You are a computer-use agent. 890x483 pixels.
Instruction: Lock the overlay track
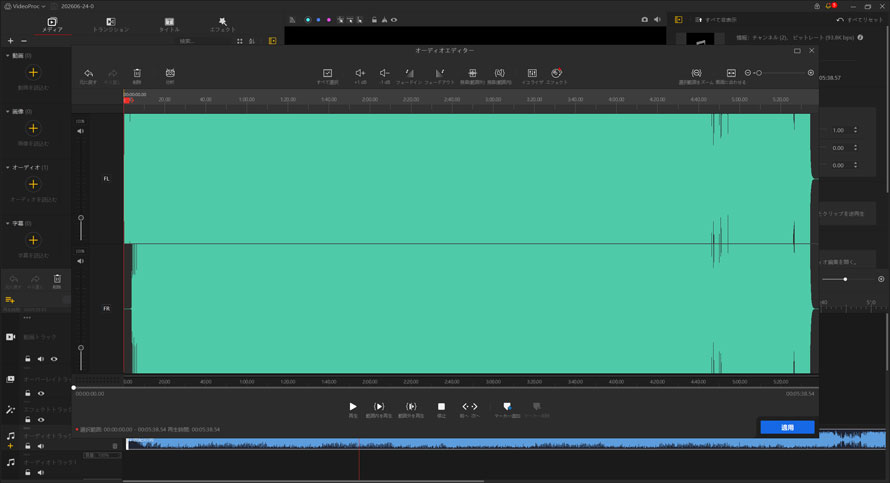click(27, 393)
